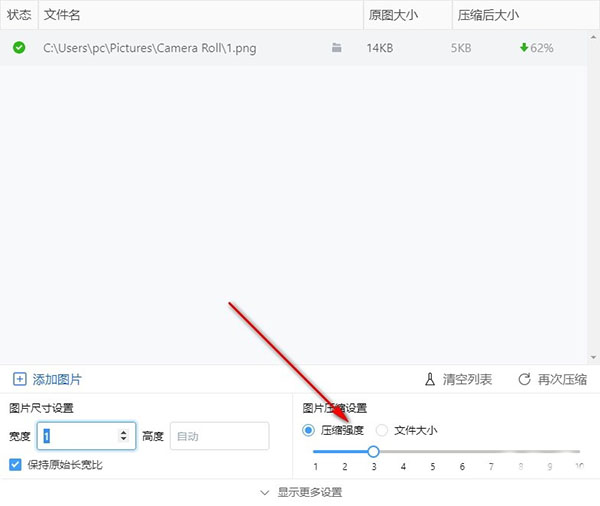Decrease 宽度 with the down spinner arrow
This screenshot has width=600, height=506.
click(x=124, y=440)
